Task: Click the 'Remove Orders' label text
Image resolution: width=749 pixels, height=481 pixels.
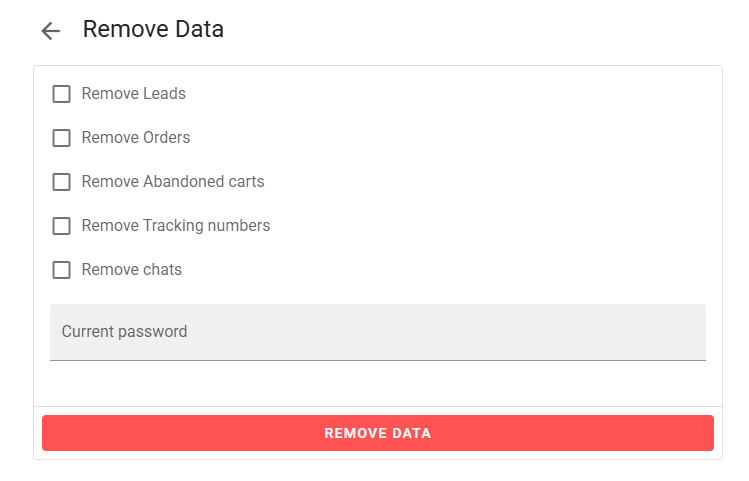Action: pyautogui.click(x=135, y=138)
